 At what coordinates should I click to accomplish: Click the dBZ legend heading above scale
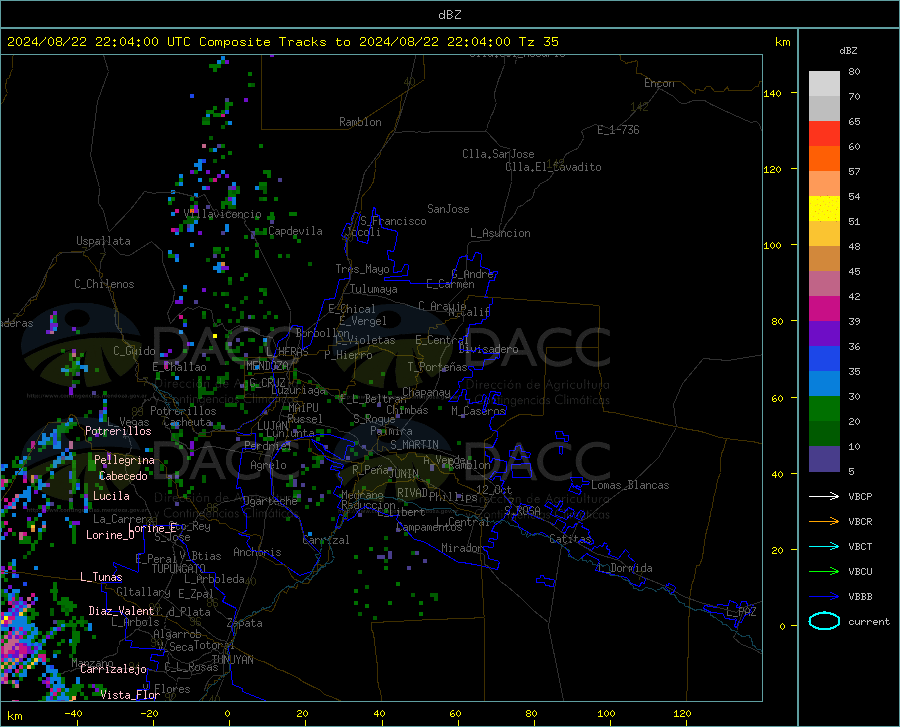point(848,50)
